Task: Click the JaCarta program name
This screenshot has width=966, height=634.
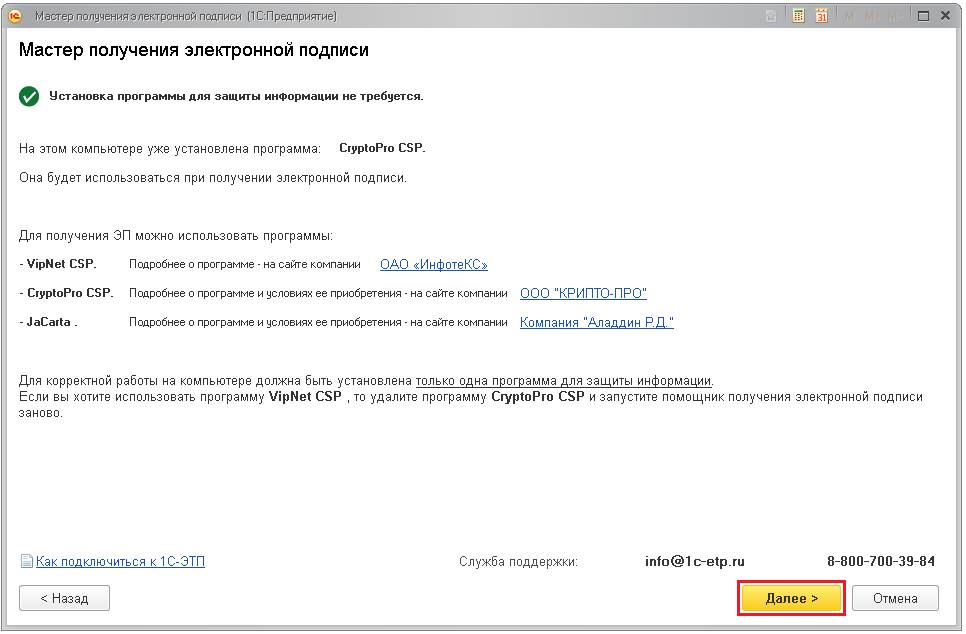Action: tap(49, 322)
